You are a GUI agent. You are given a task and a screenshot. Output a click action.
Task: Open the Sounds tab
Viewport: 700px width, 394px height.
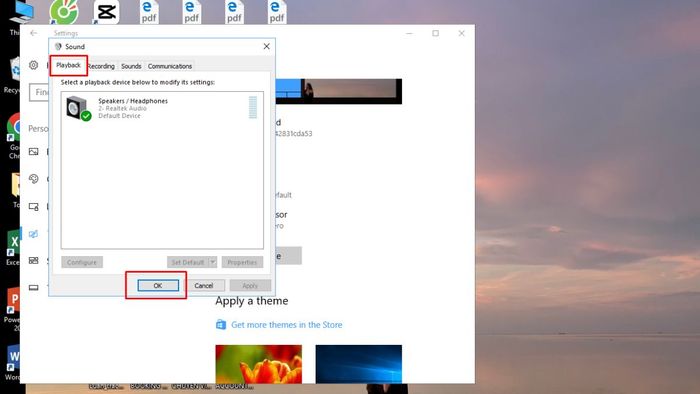131,66
